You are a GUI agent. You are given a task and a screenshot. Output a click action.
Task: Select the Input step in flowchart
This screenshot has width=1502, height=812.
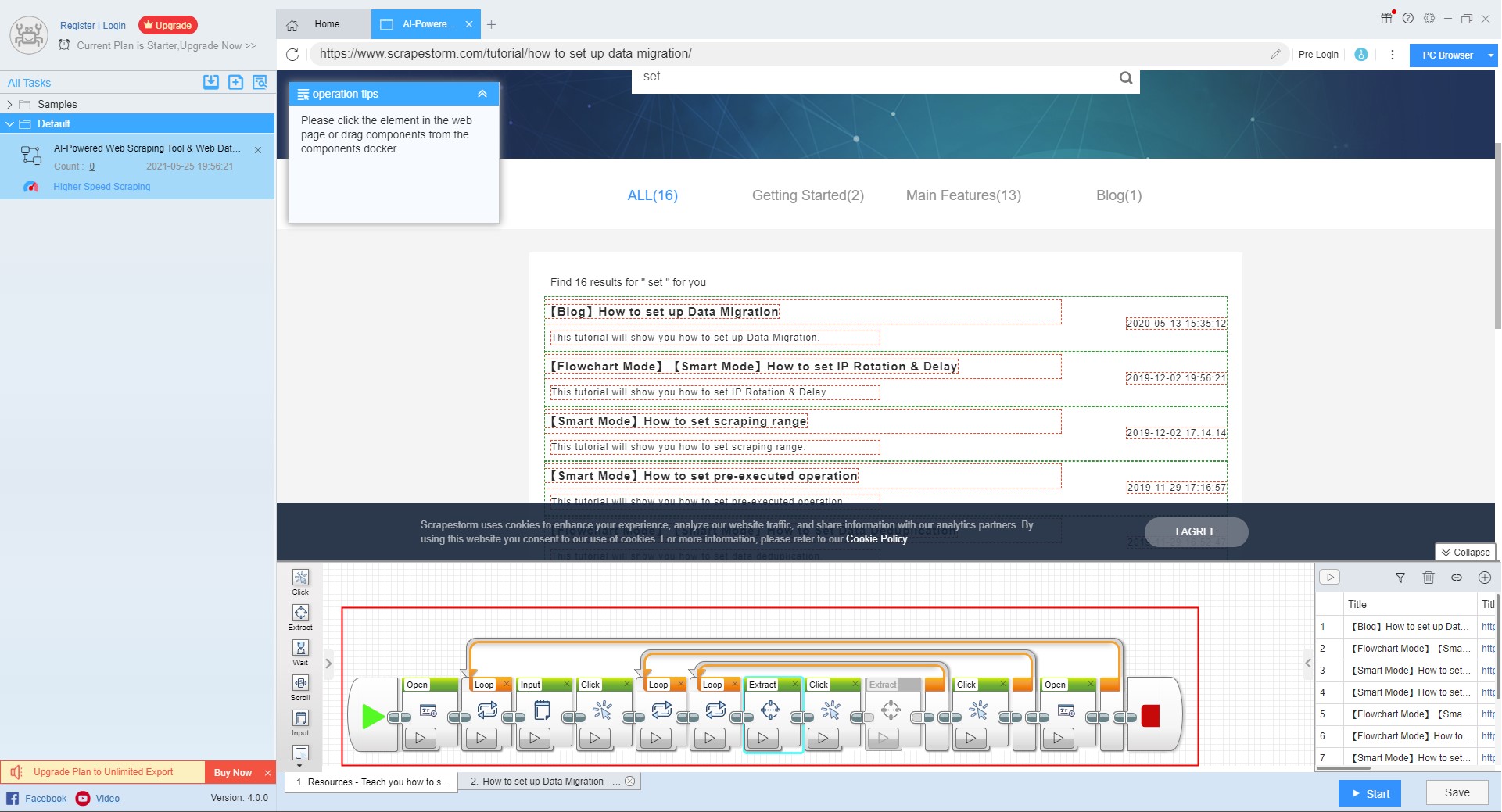point(542,710)
